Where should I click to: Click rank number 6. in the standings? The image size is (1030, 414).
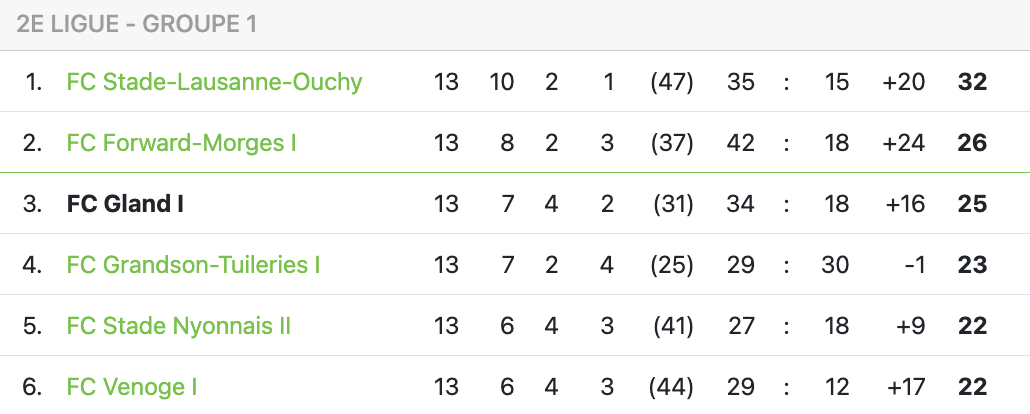[32, 387]
